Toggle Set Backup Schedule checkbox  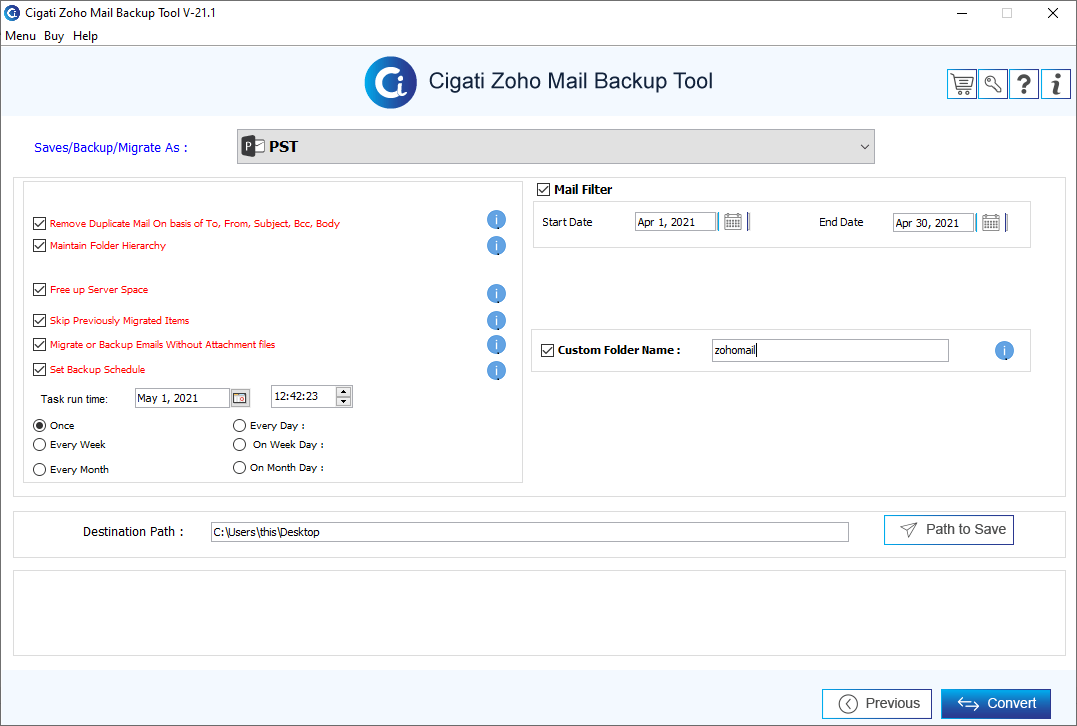coord(39,369)
